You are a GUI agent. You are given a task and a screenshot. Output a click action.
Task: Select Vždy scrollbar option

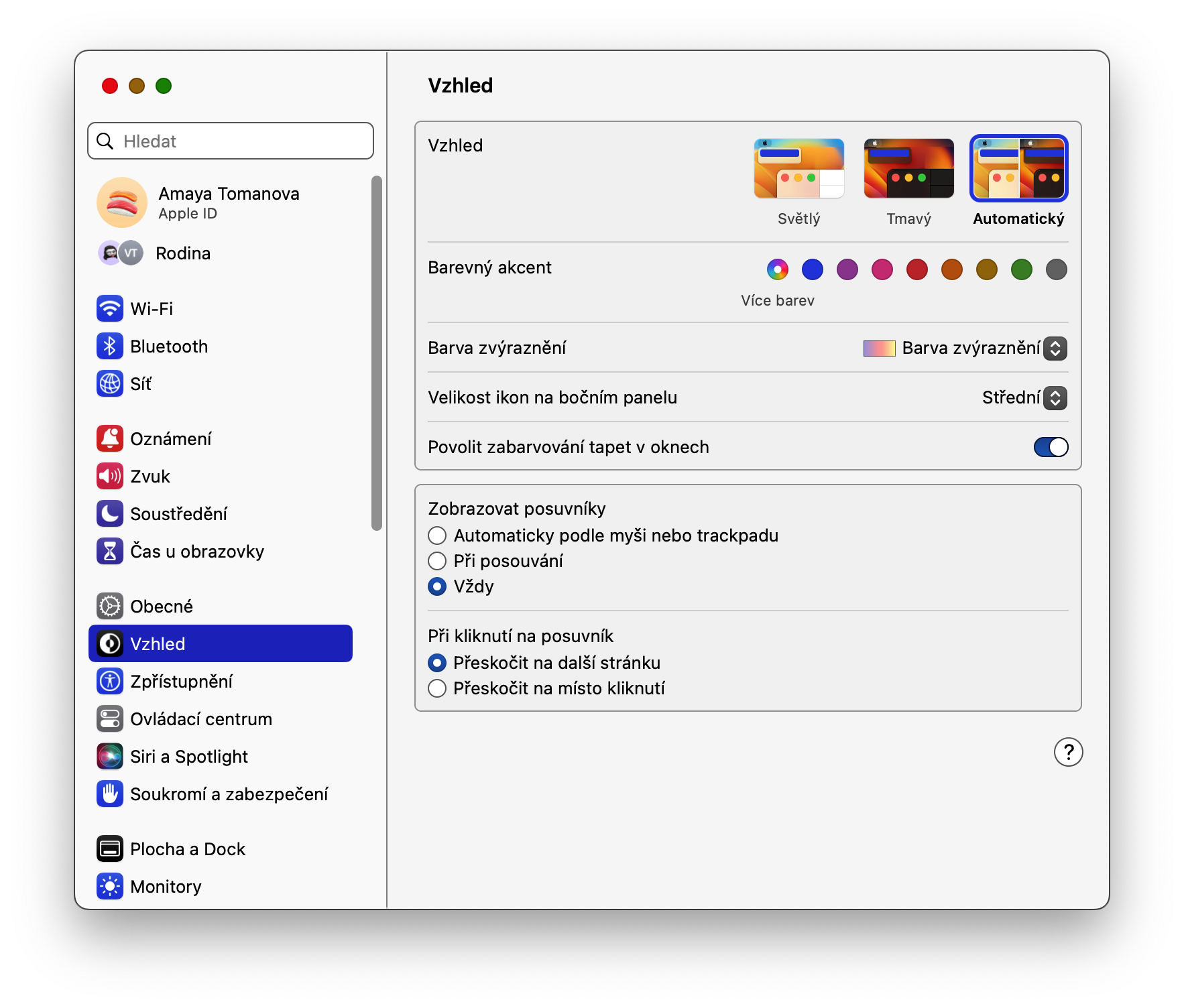tap(437, 586)
